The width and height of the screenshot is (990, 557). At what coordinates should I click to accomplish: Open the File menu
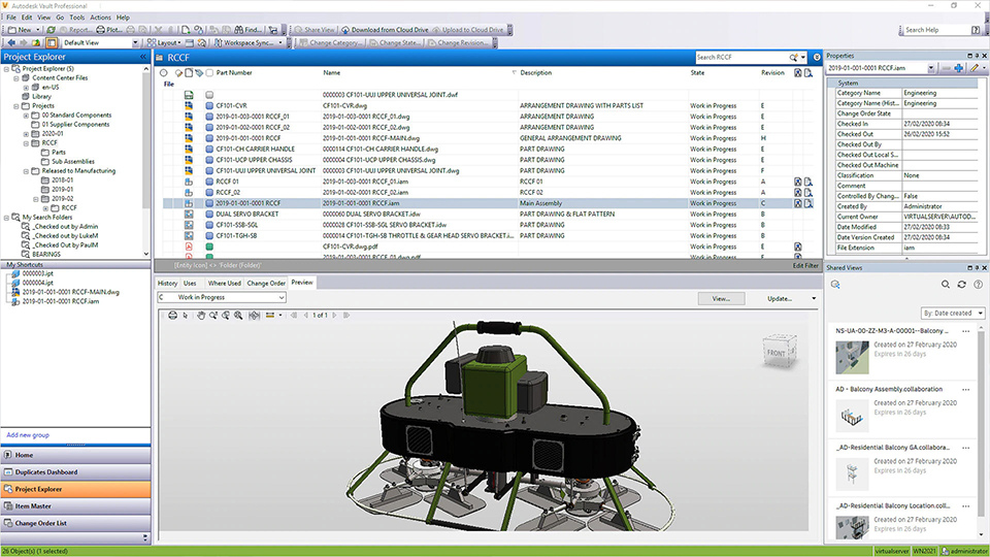tap(11, 18)
